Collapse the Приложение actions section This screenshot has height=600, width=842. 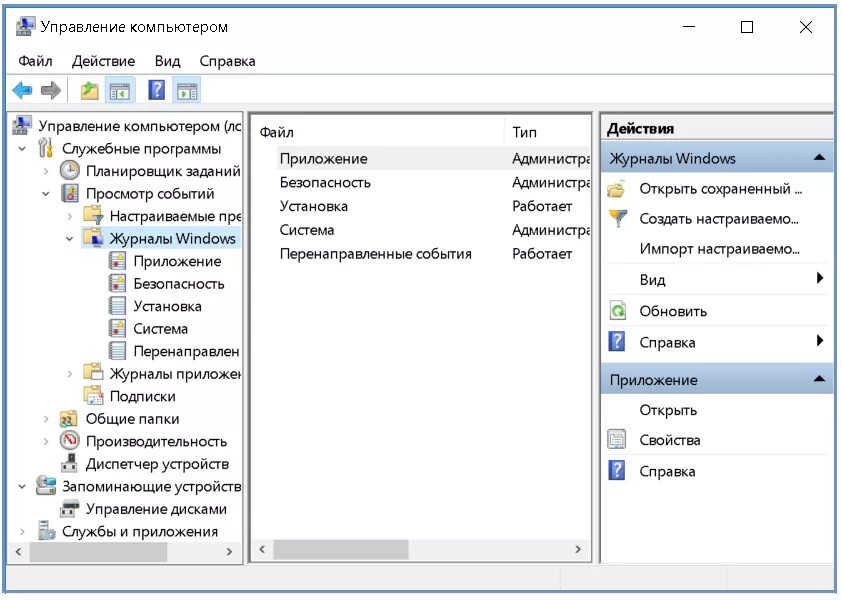819,379
